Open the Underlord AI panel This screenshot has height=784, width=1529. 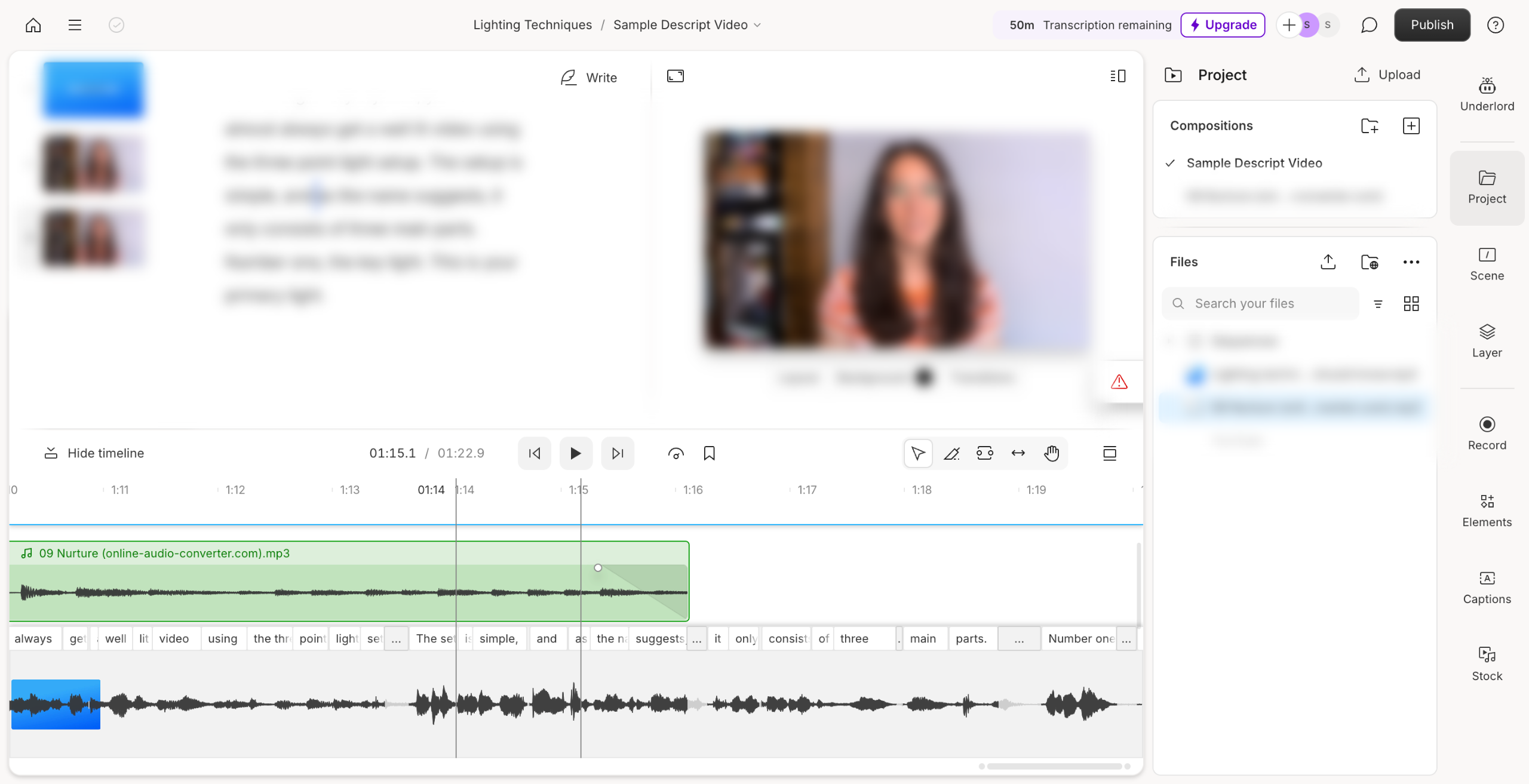pyautogui.click(x=1487, y=94)
